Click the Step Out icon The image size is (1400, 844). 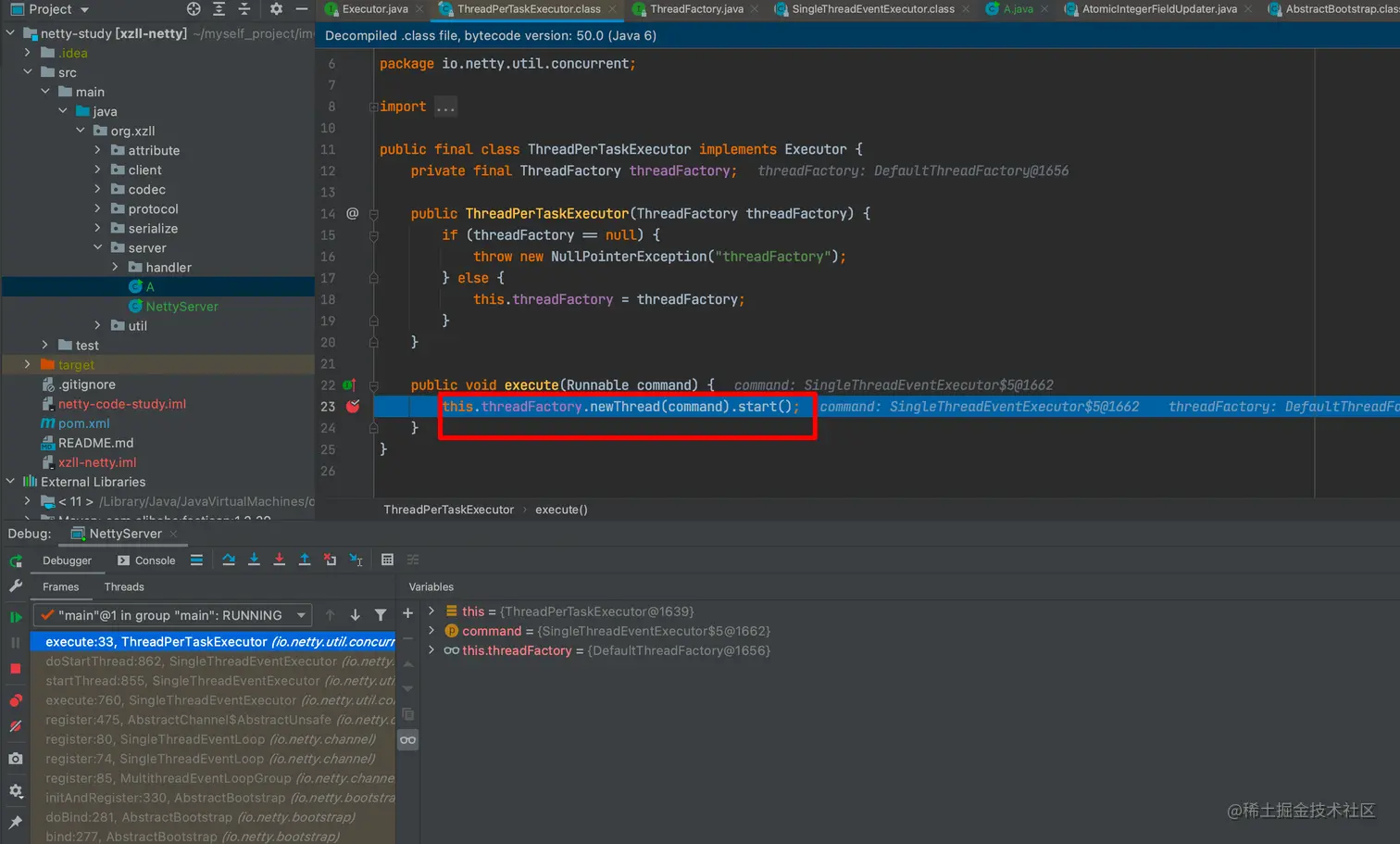[x=305, y=560]
